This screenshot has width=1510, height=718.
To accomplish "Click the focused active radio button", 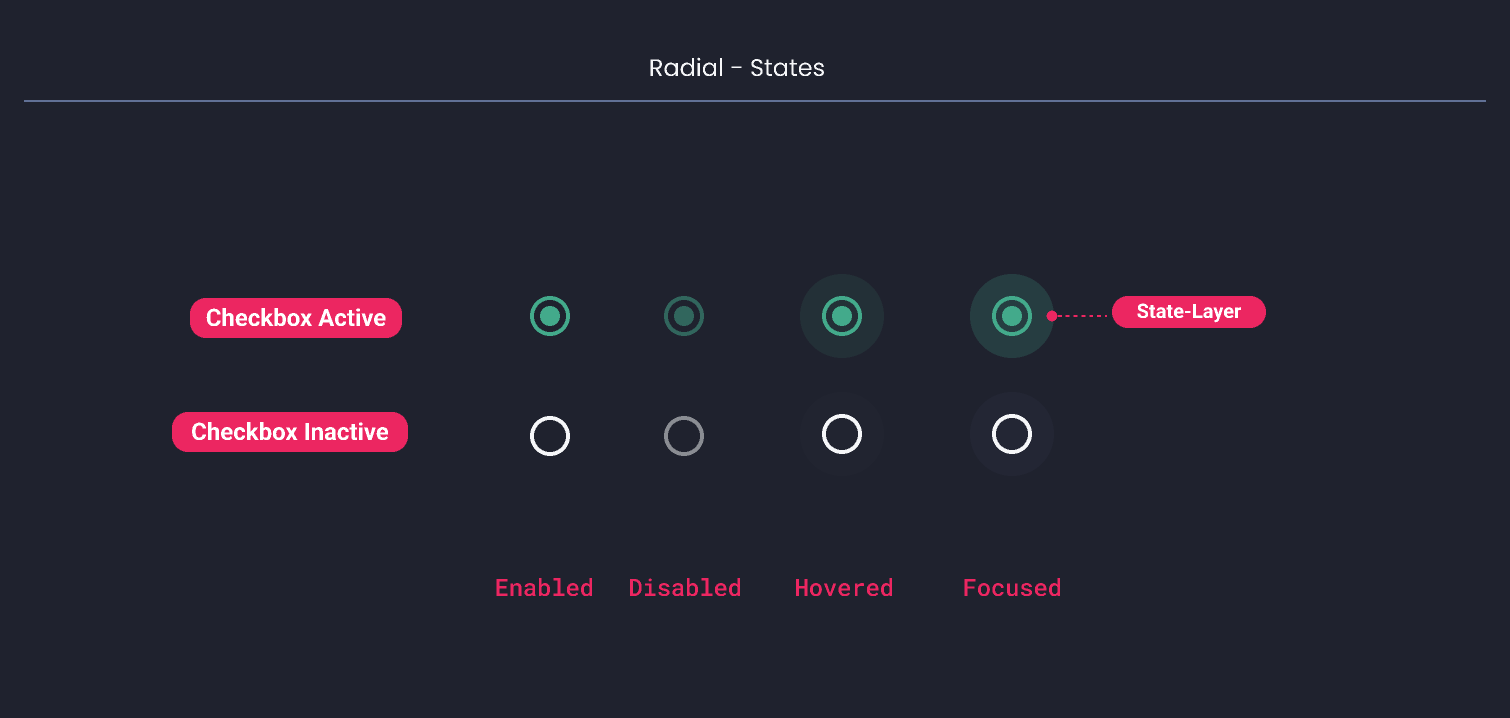I will pos(1012,316).
